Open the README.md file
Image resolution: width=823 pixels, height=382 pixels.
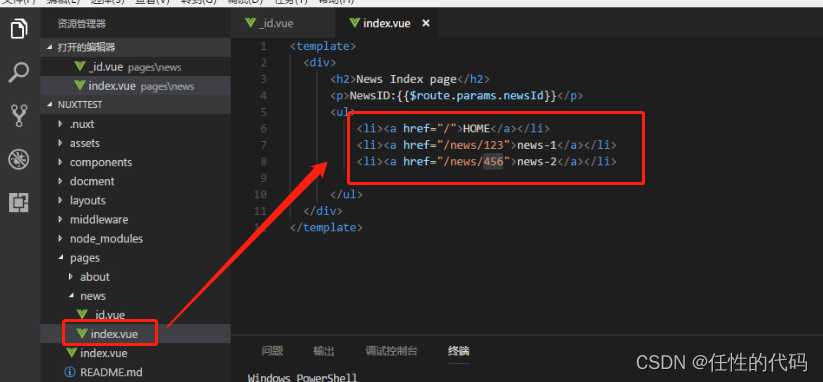[135, 372]
